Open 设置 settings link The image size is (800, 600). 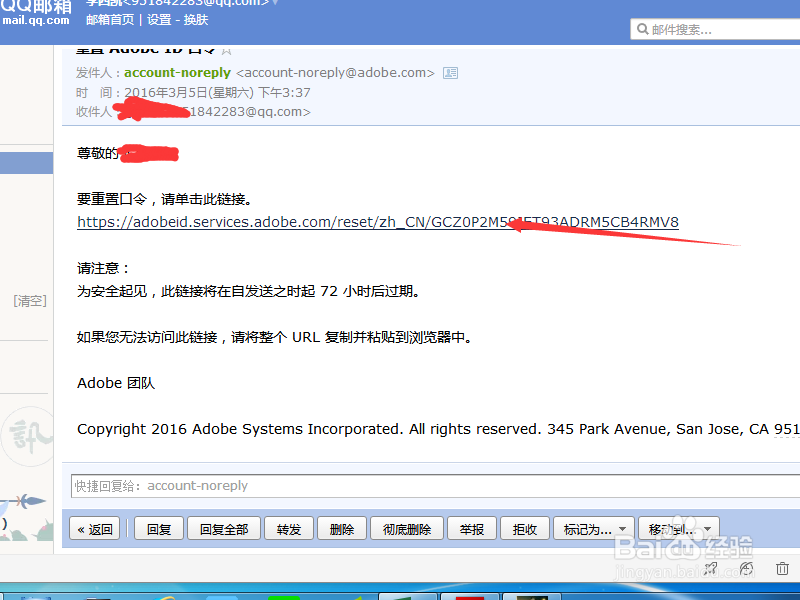[x=159, y=20]
